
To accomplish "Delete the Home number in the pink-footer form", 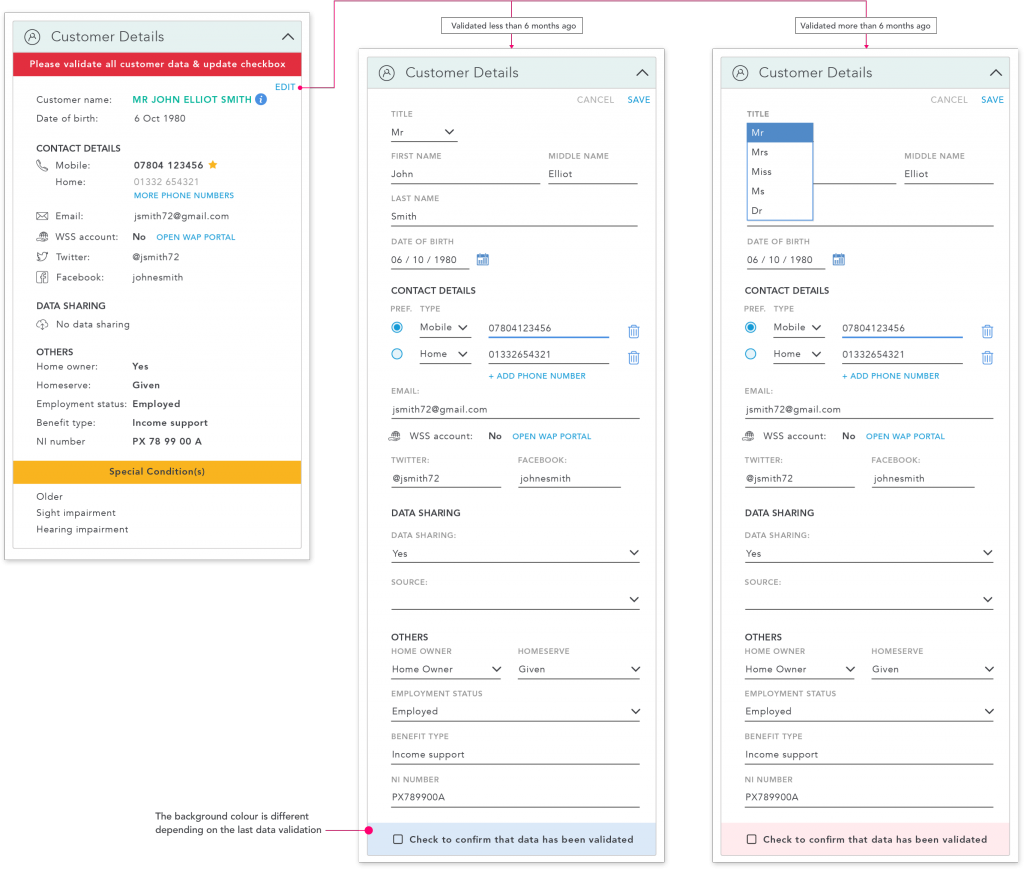I will [x=987, y=357].
